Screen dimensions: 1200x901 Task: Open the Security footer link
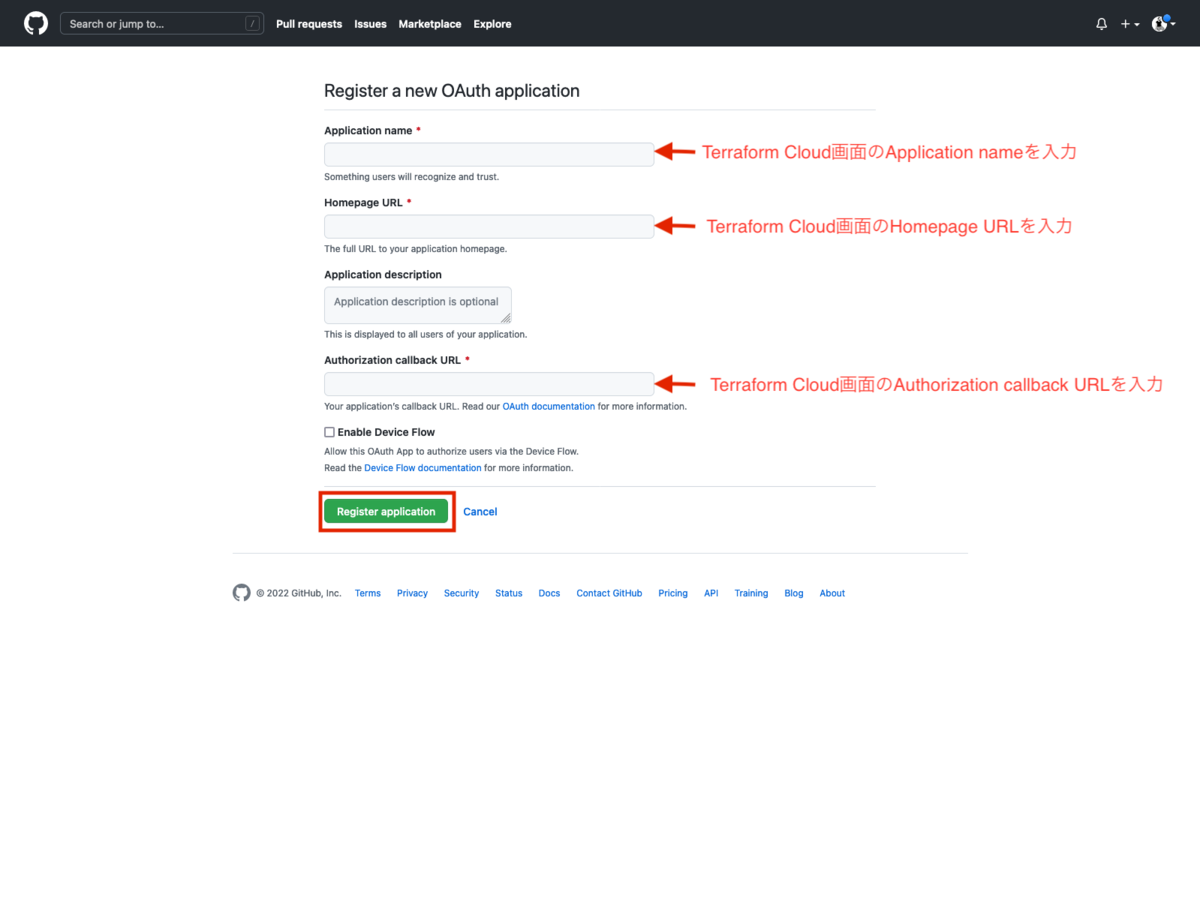pos(461,593)
